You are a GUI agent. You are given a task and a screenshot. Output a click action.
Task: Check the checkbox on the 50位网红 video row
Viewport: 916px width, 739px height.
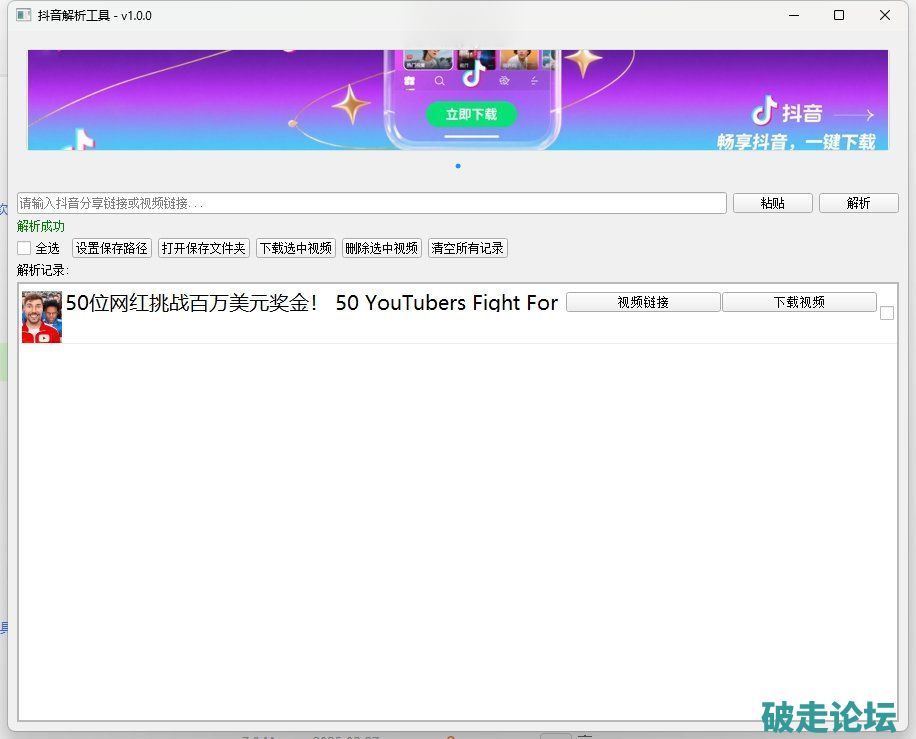[x=886, y=313]
